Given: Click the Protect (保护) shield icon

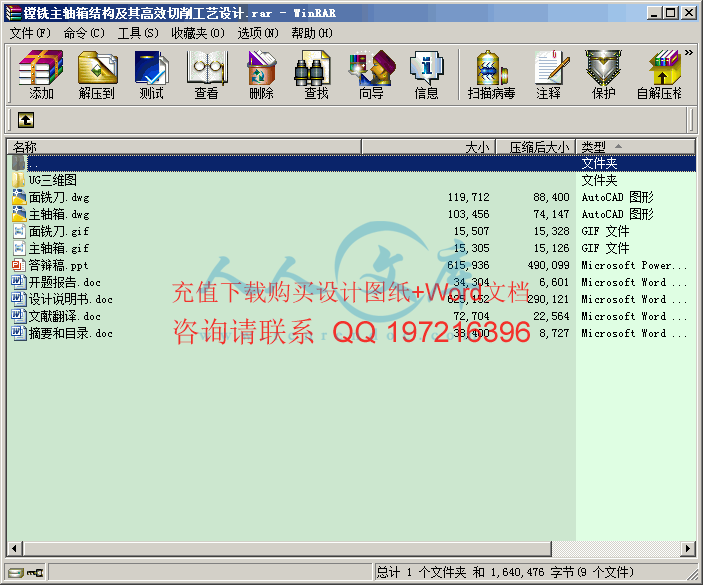Looking at the screenshot, I should (603, 74).
